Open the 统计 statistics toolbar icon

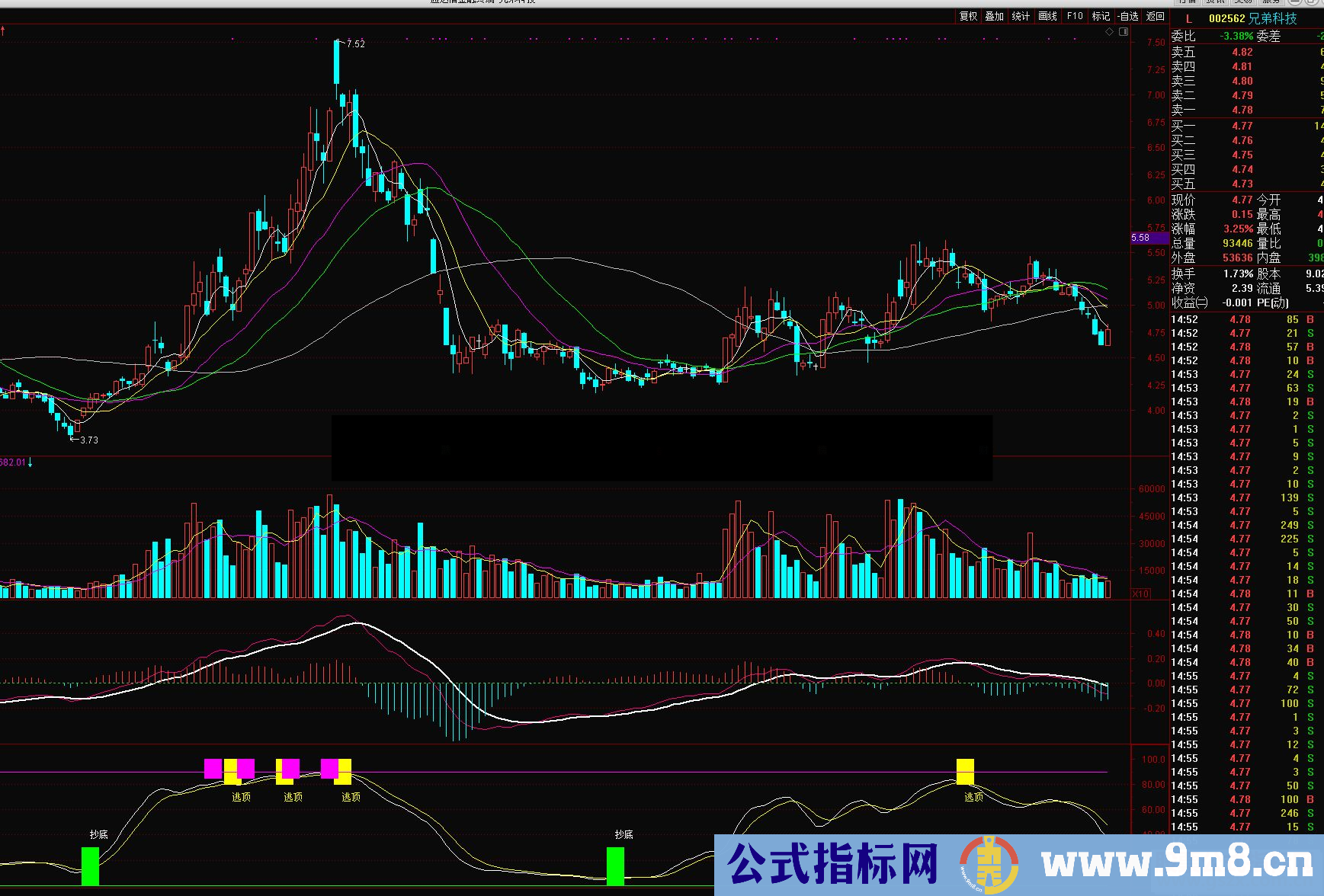(x=1020, y=16)
